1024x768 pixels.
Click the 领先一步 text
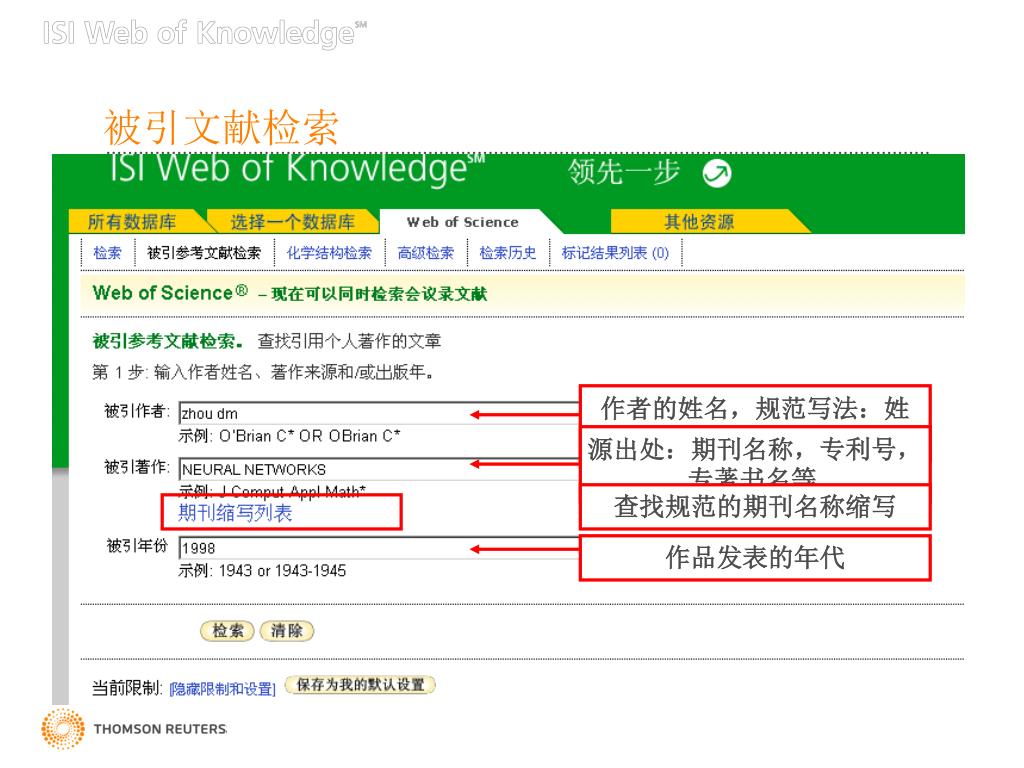(x=624, y=173)
